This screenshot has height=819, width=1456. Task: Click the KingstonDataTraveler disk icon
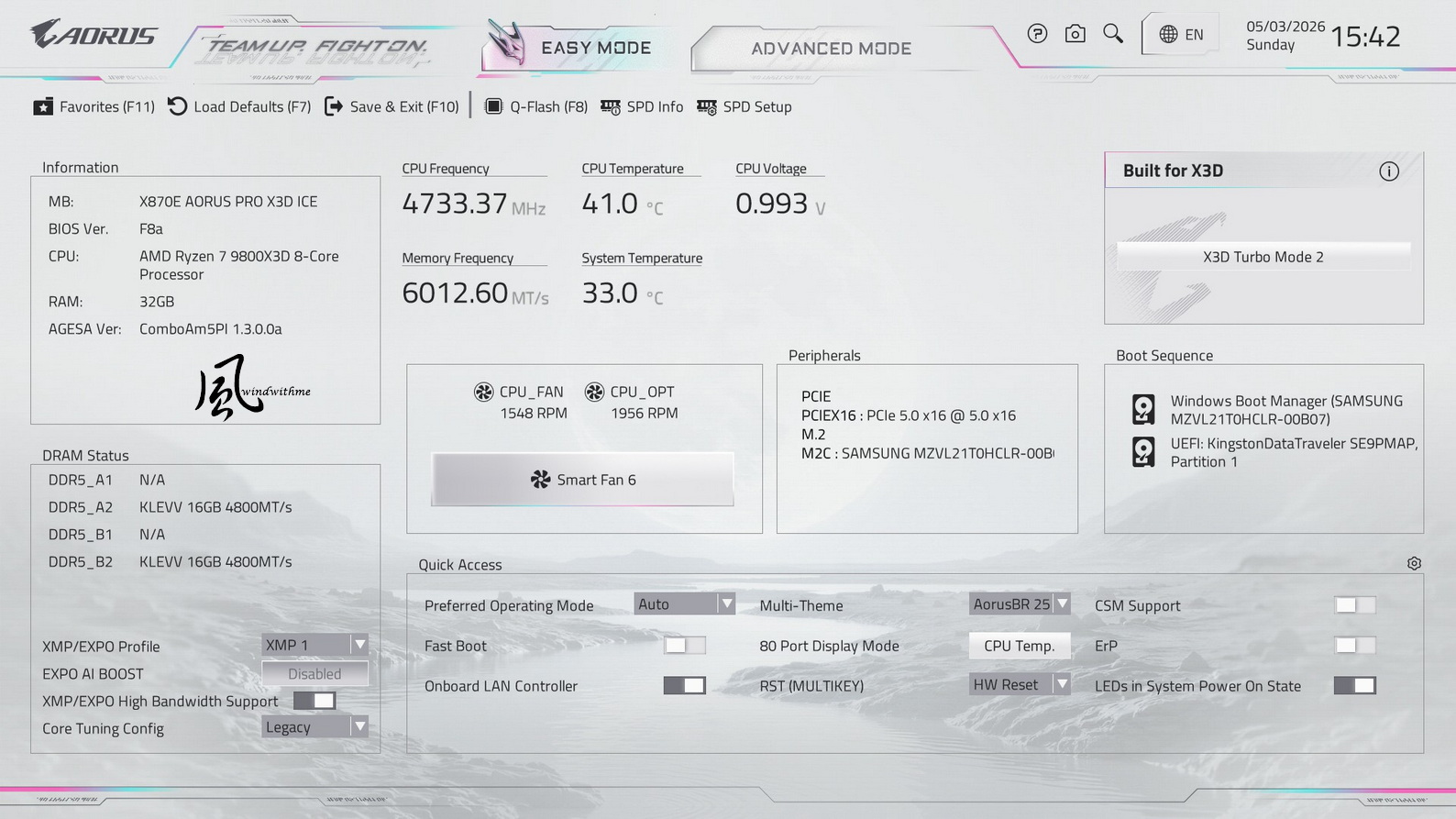click(x=1143, y=451)
